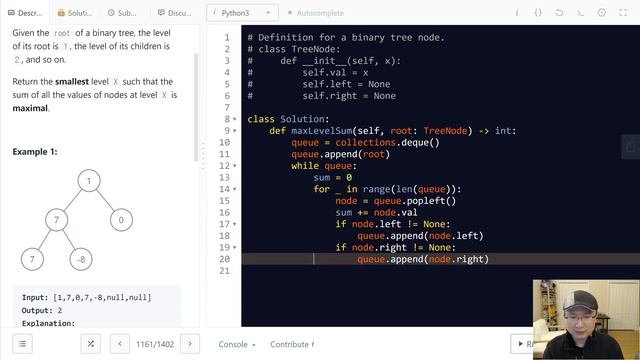
Task: Click the panel divider drag handle
Action: 203,155
